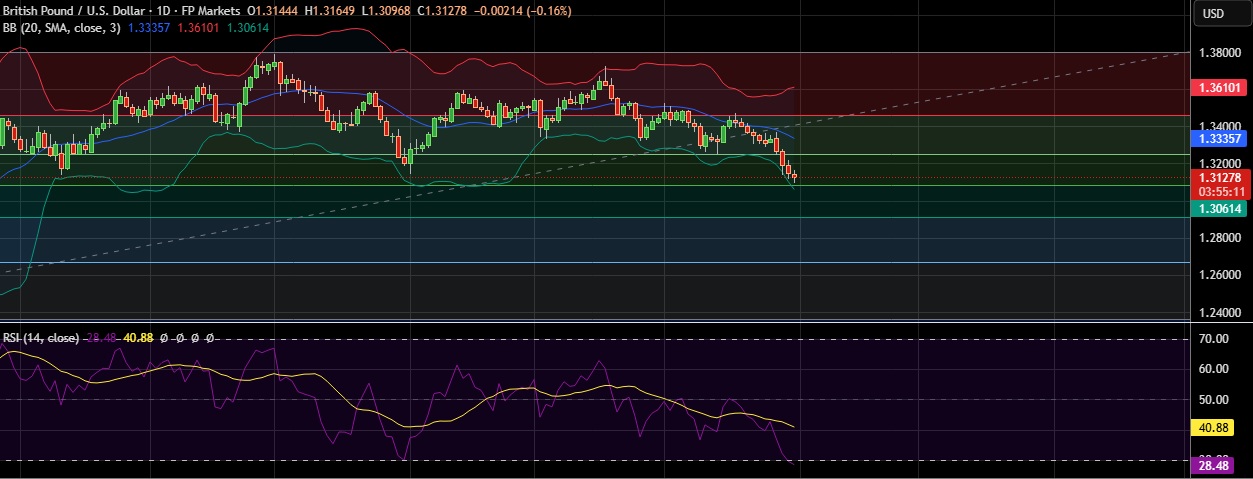Click the yellow 40.88 value in RSI legend
This screenshot has width=1253, height=479.
click(137, 338)
